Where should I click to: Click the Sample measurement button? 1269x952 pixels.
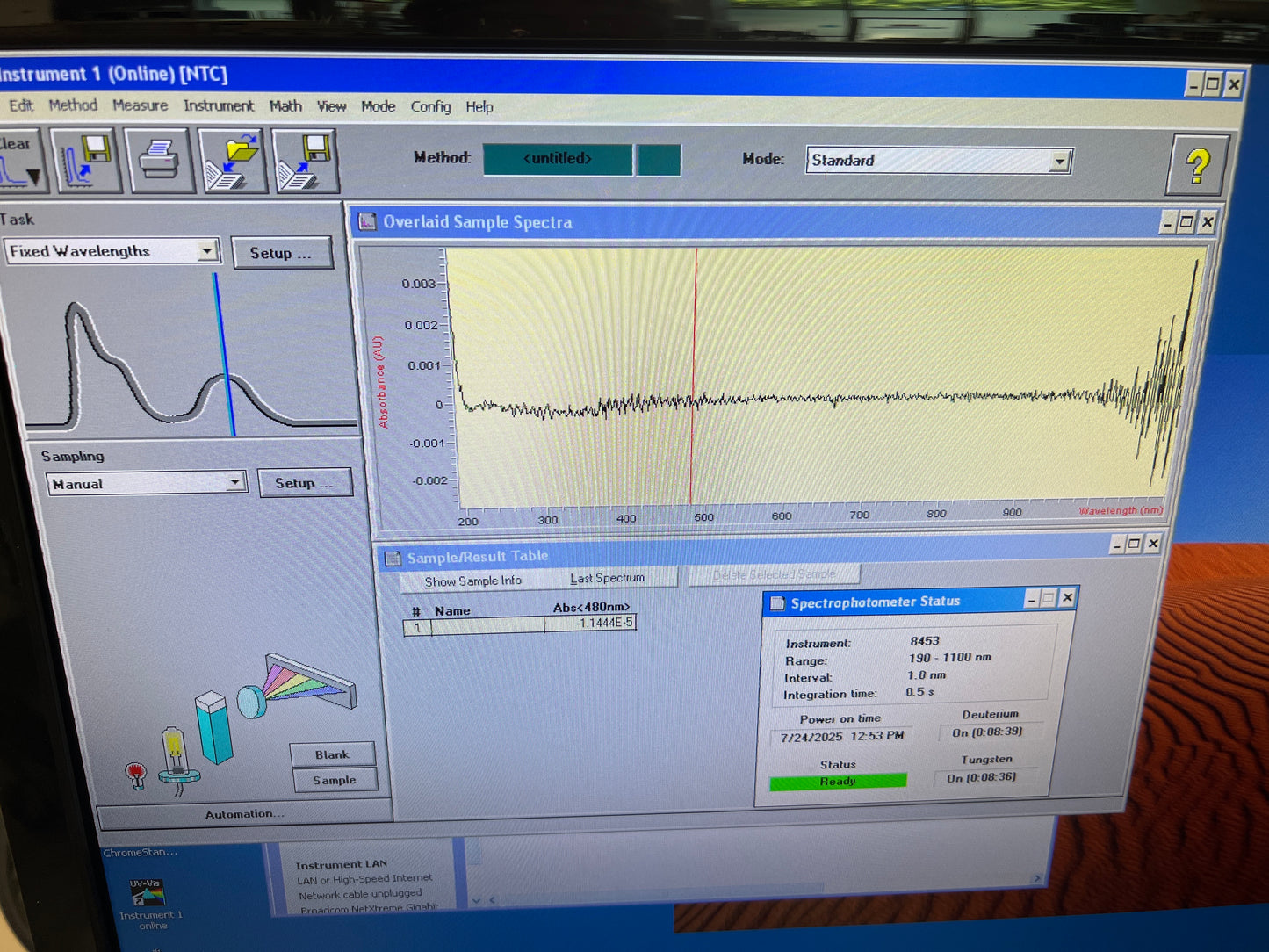(334, 780)
